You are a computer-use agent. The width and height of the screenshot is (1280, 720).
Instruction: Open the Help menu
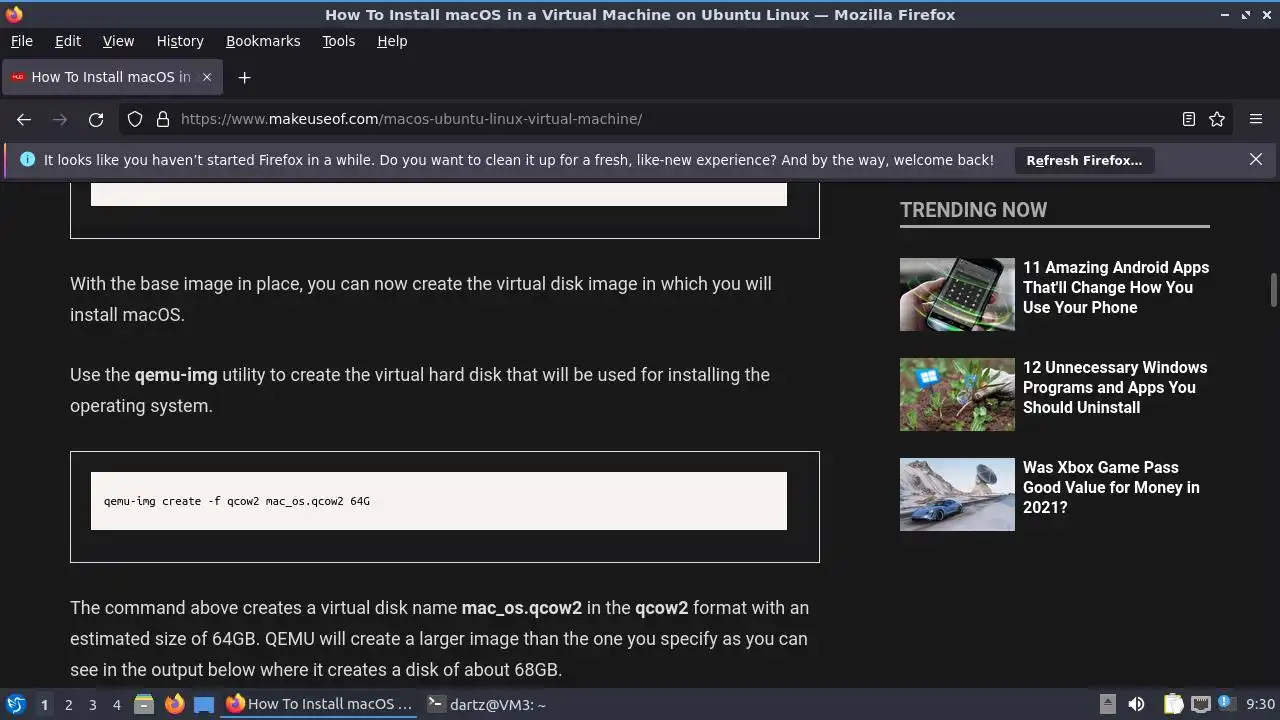click(x=392, y=41)
